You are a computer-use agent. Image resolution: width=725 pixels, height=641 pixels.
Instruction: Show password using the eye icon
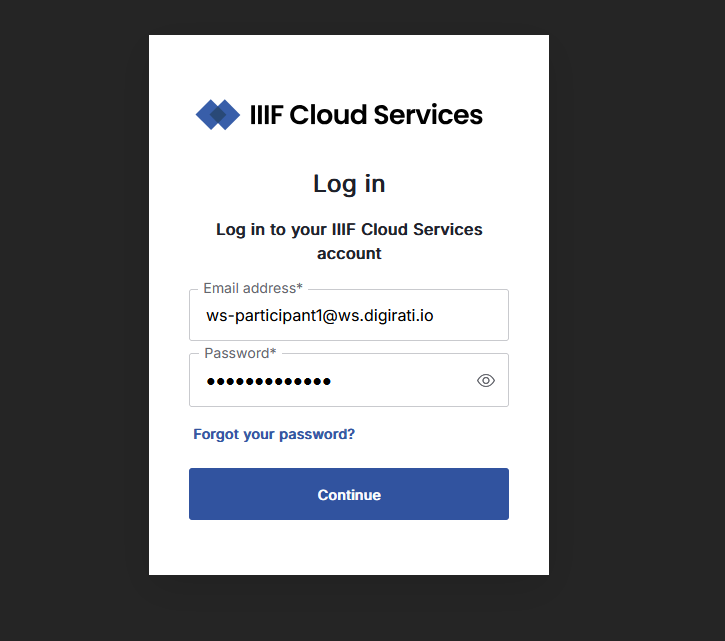[x=485, y=381]
